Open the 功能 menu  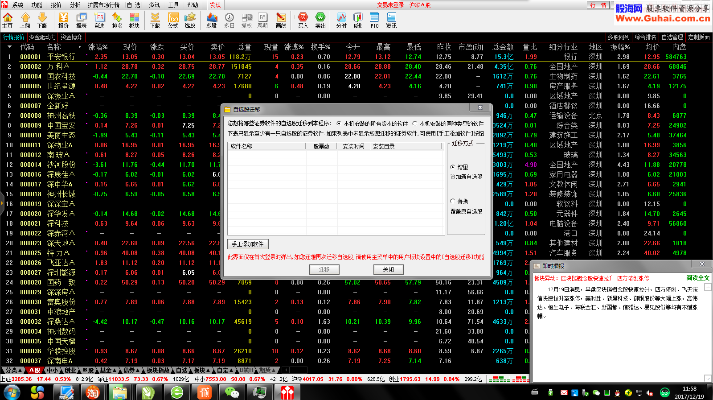36,5
